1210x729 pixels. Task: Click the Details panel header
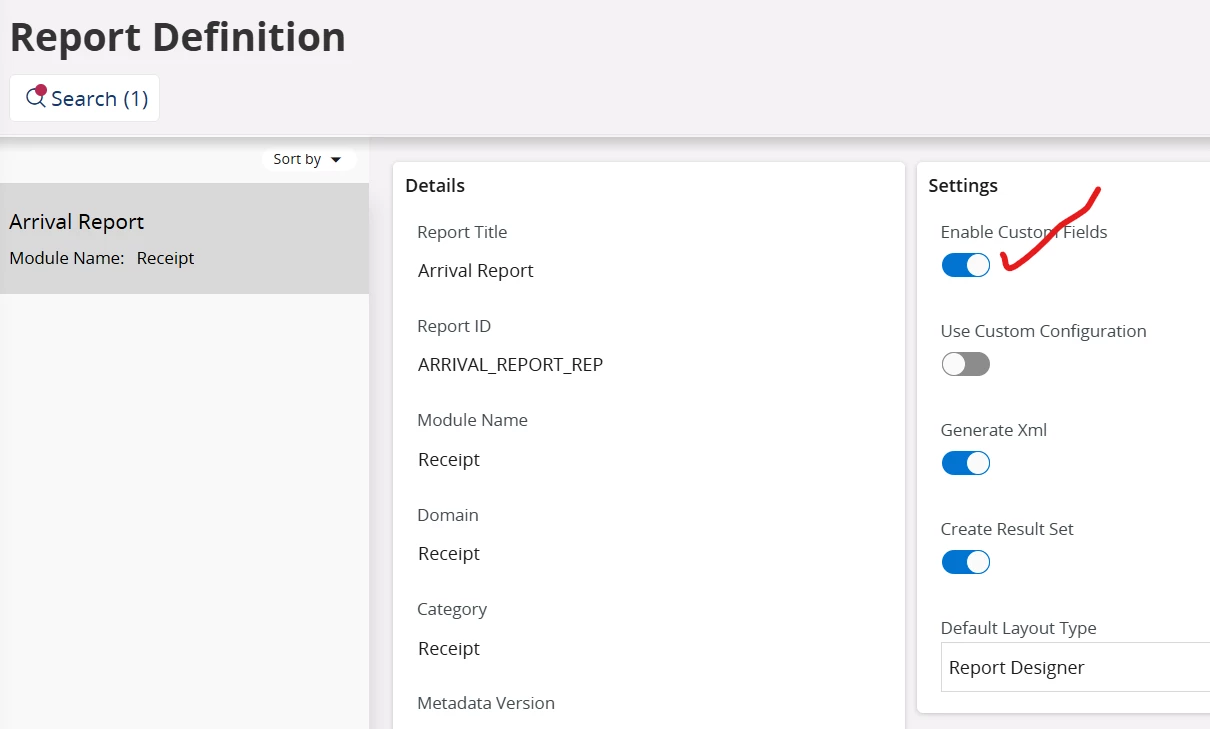tap(435, 185)
